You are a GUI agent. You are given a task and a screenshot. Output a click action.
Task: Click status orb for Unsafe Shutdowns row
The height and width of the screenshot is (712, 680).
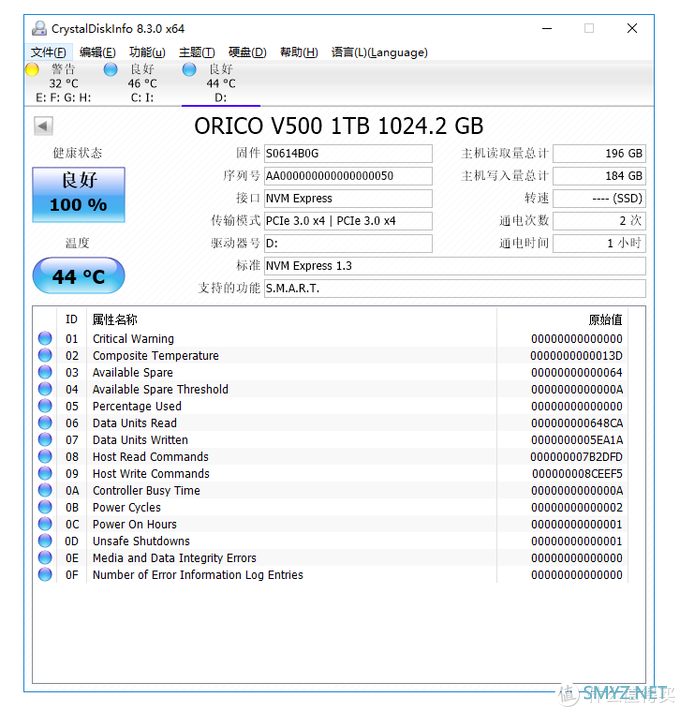coord(45,541)
